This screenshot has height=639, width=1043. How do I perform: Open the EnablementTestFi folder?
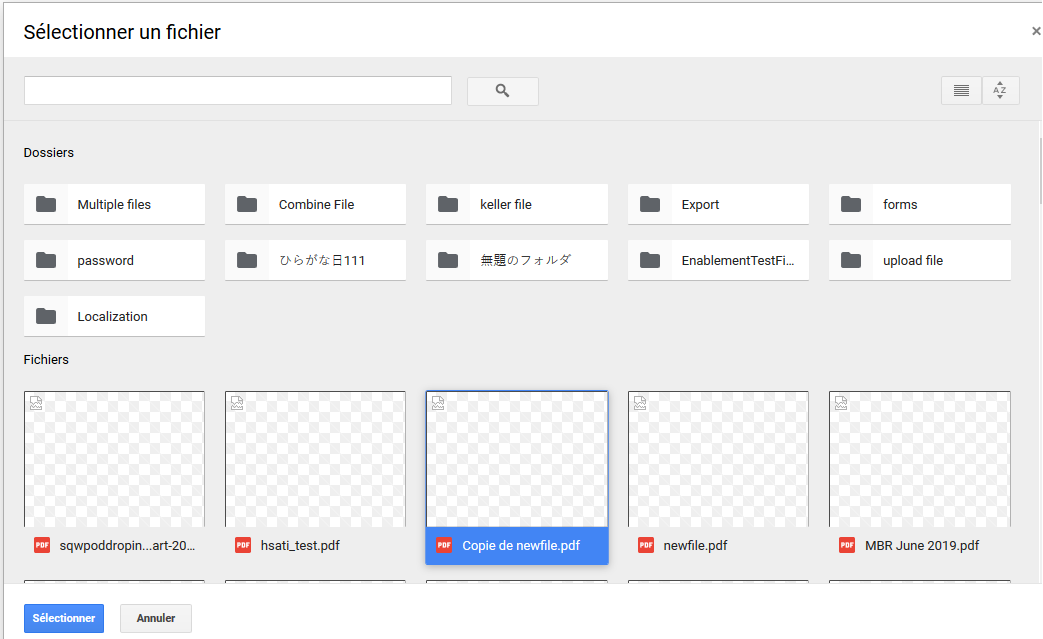[718, 260]
